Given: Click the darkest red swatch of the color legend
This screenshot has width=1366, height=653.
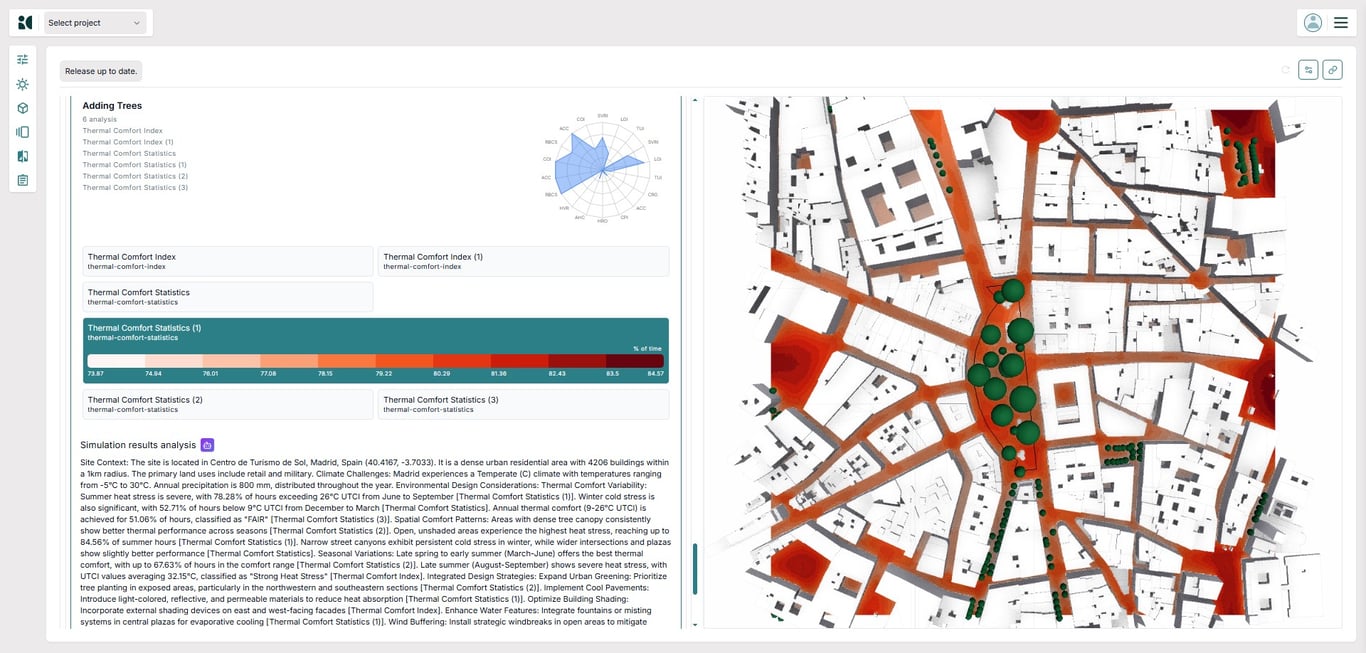Looking at the screenshot, I should click(x=634, y=361).
